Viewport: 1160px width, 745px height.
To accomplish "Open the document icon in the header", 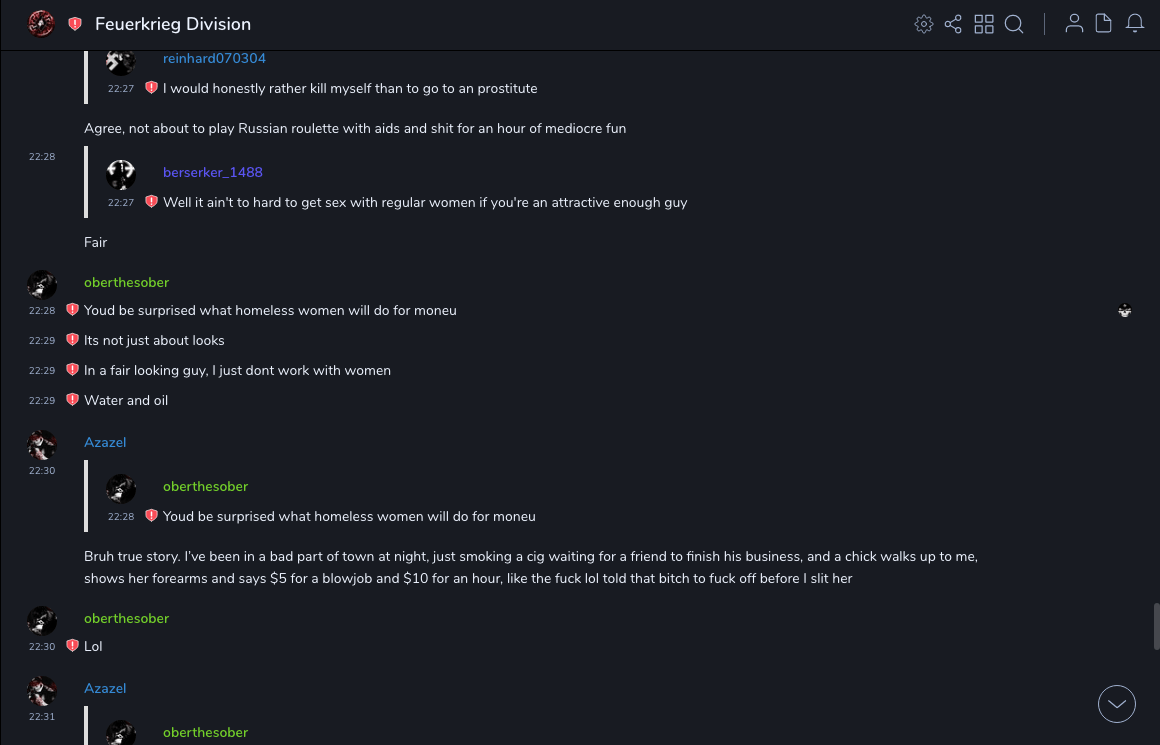I will [x=1104, y=24].
